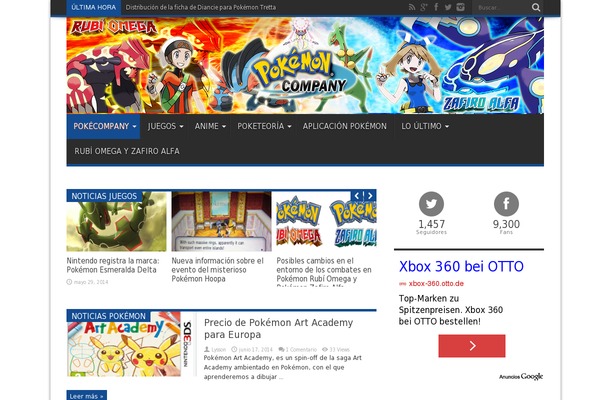
Task: Open the Última Hora headline about Diancie
Action: pyautogui.click(x=201, y=7)
